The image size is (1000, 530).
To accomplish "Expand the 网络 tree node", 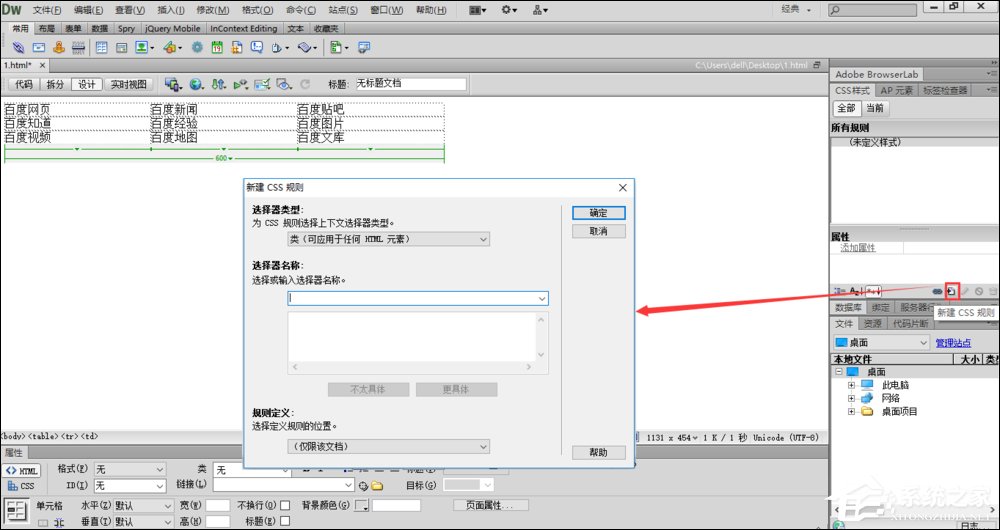I will tap(851, 398).
